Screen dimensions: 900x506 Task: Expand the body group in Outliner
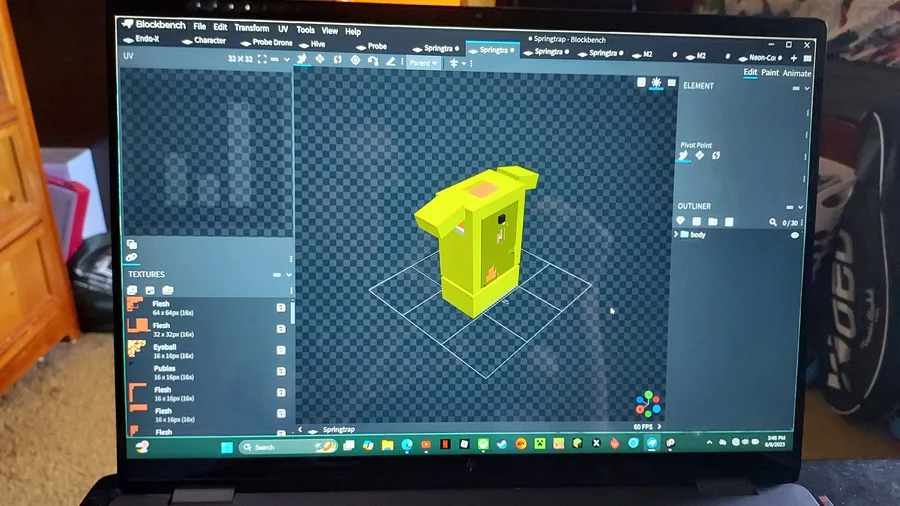(x=676, y=234)
